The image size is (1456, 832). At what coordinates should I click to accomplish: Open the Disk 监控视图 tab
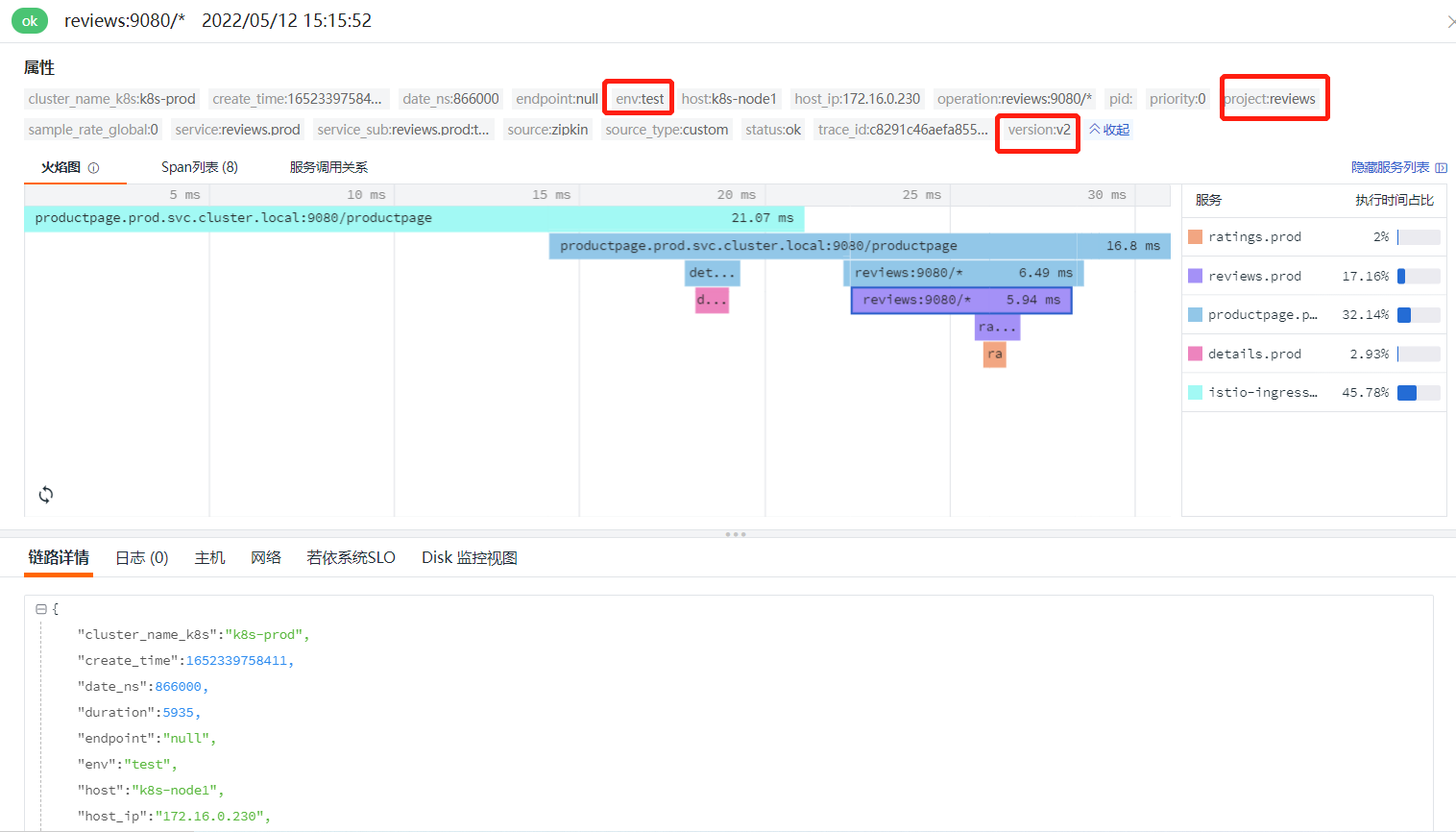click(x=469, y=558)
